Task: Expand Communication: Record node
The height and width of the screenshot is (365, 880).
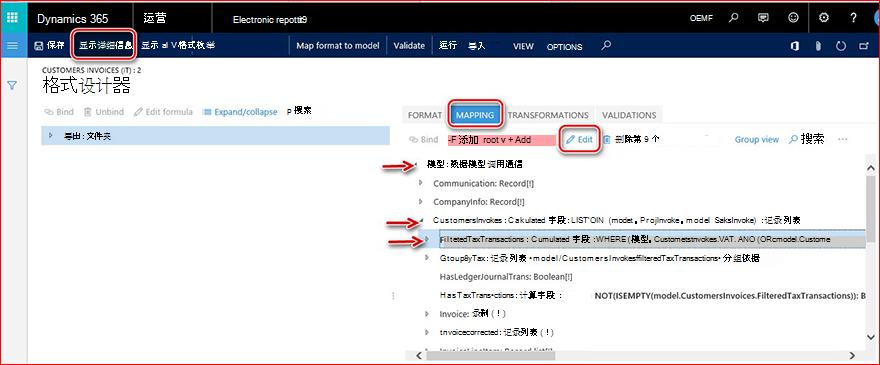Action: coord(421,183)
